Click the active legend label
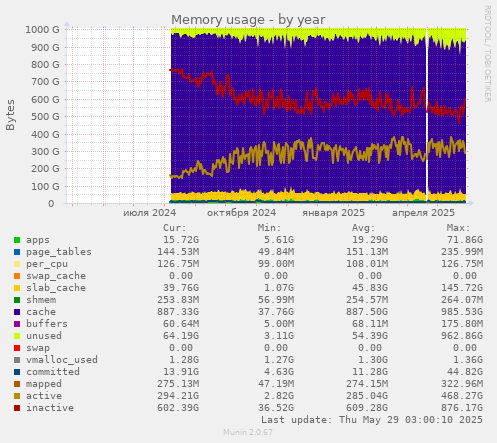Screen dimensions: 497x443 (x=44, y=396)
